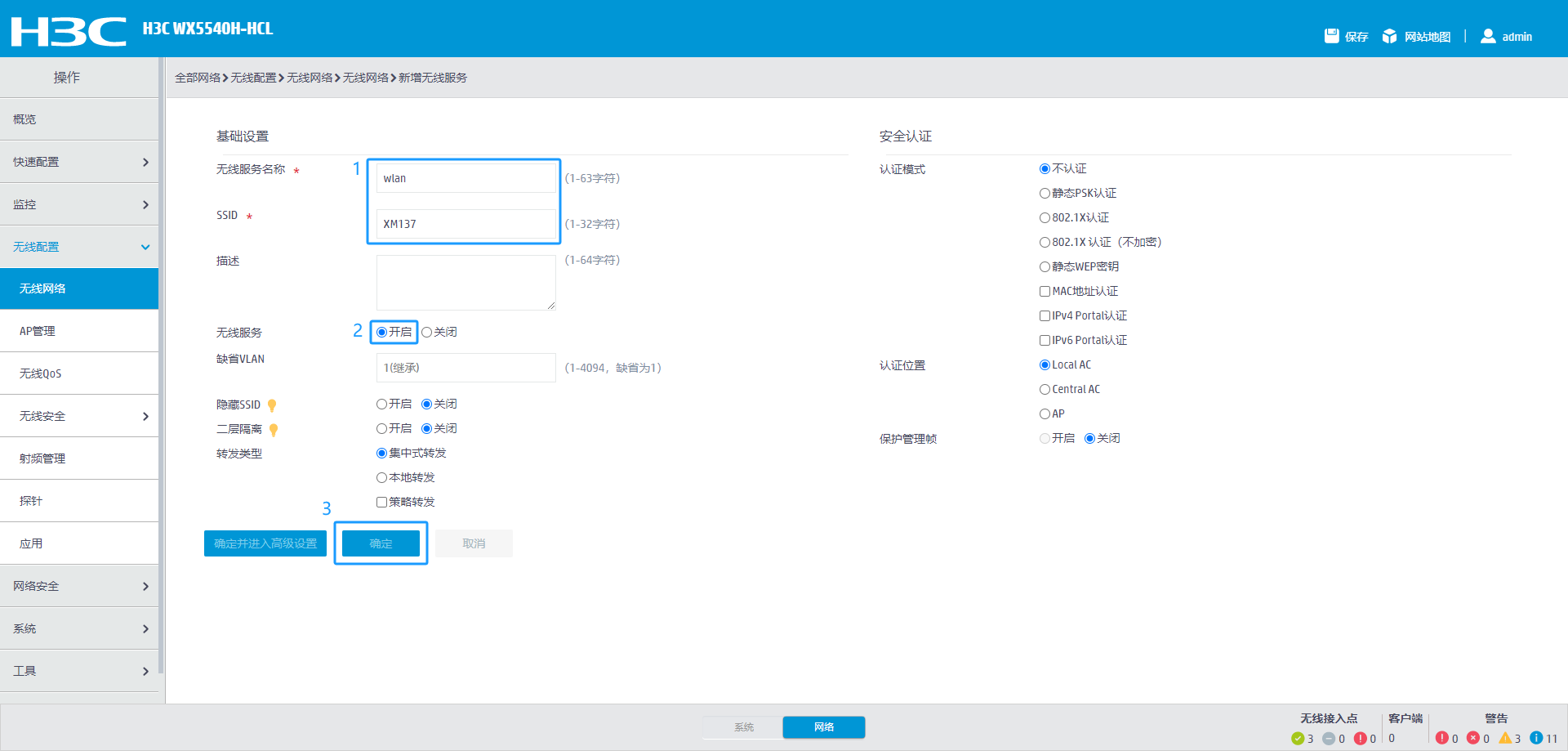Screen dimensions: 1568x751
Task: Click the admin user profile icon
Action: [1488, 36]
